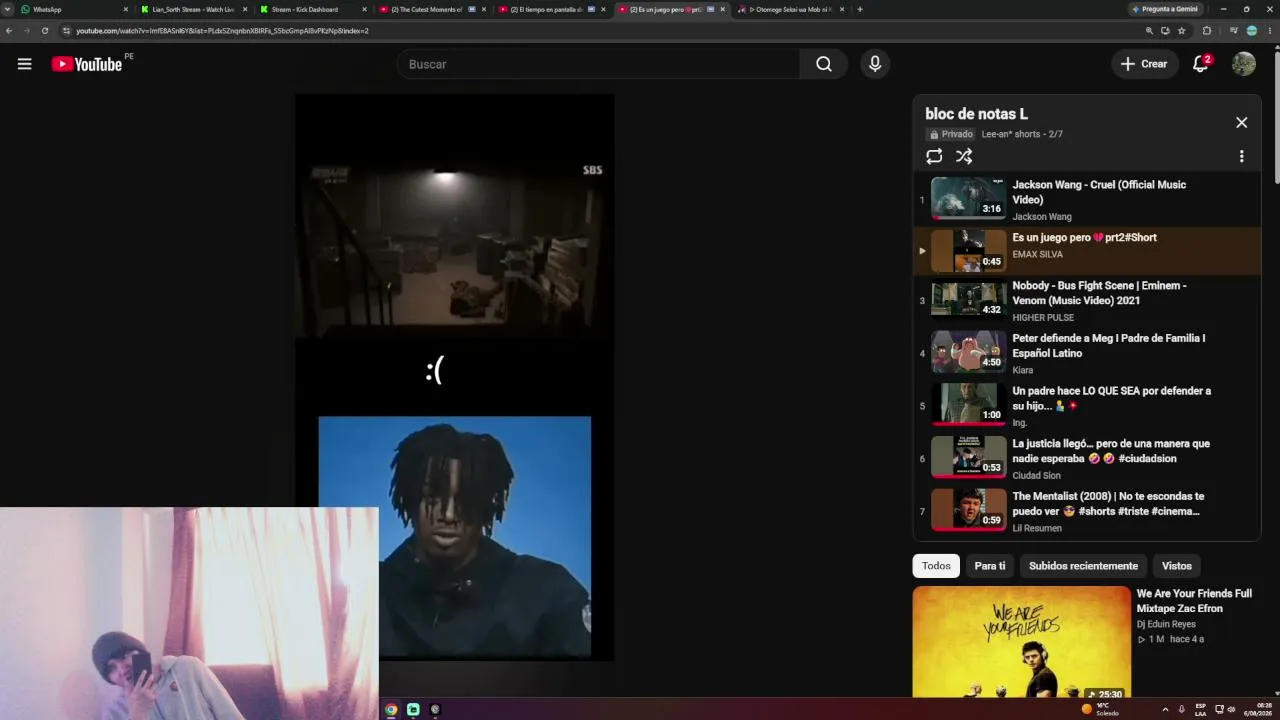Screen dimensions: 1280x720
Task: Open the green app in the taskbar
Action: pos(413,709)
